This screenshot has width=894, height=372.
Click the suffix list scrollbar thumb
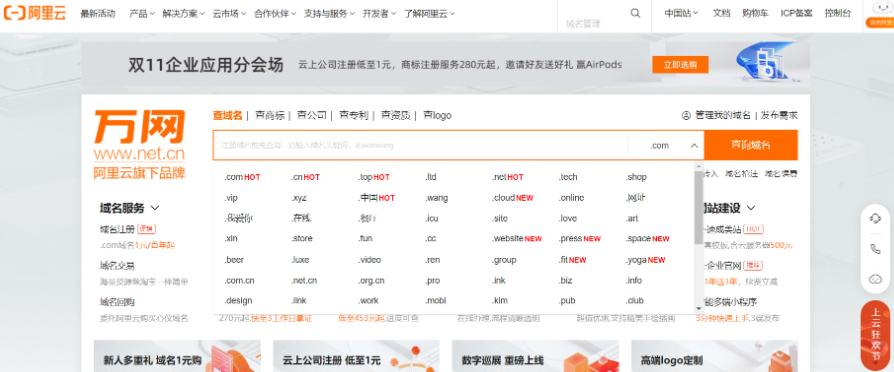[699, 208]
